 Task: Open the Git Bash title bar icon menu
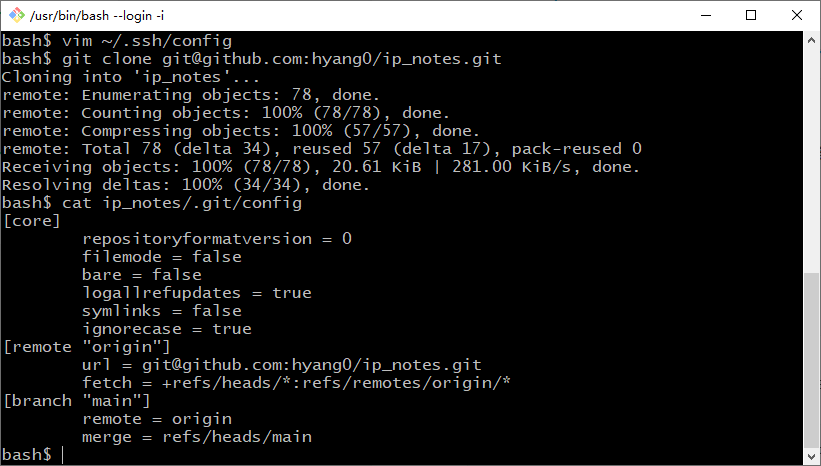[17, 15]
